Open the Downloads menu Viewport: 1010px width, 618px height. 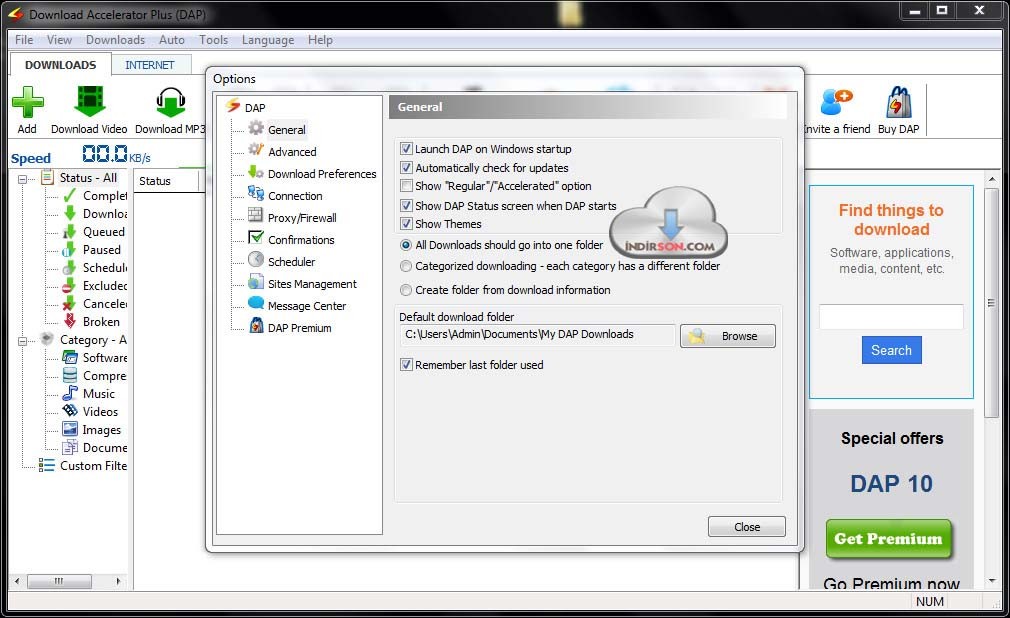(x=115, y=40)
